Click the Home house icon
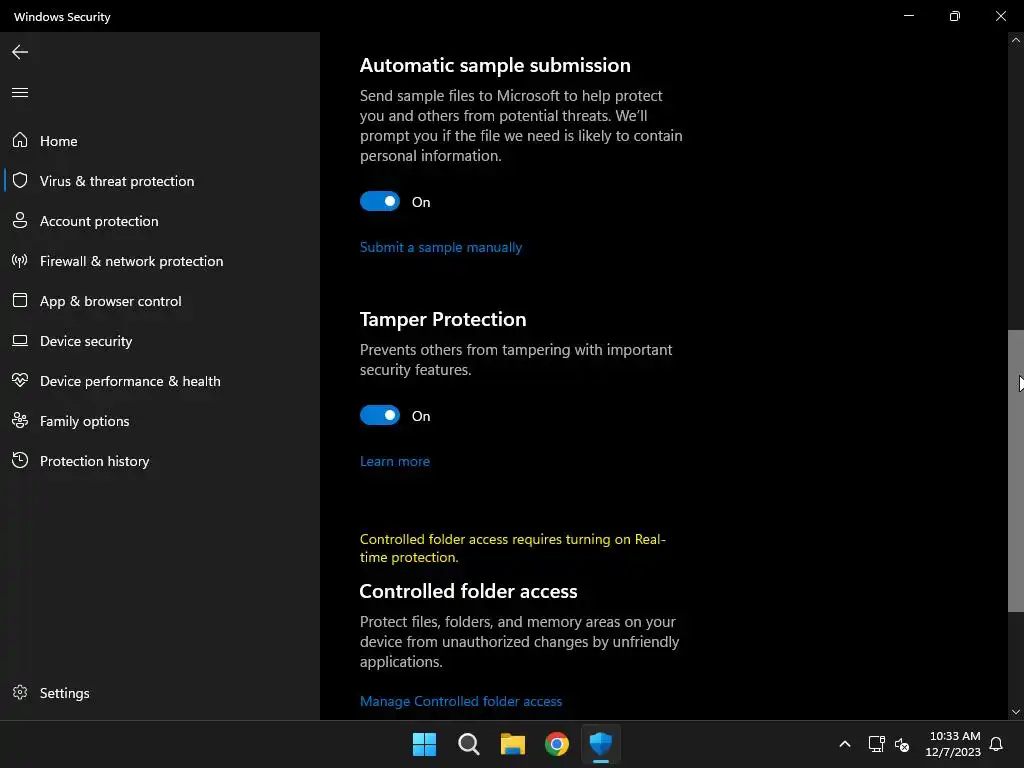 (x=20, y=140)
